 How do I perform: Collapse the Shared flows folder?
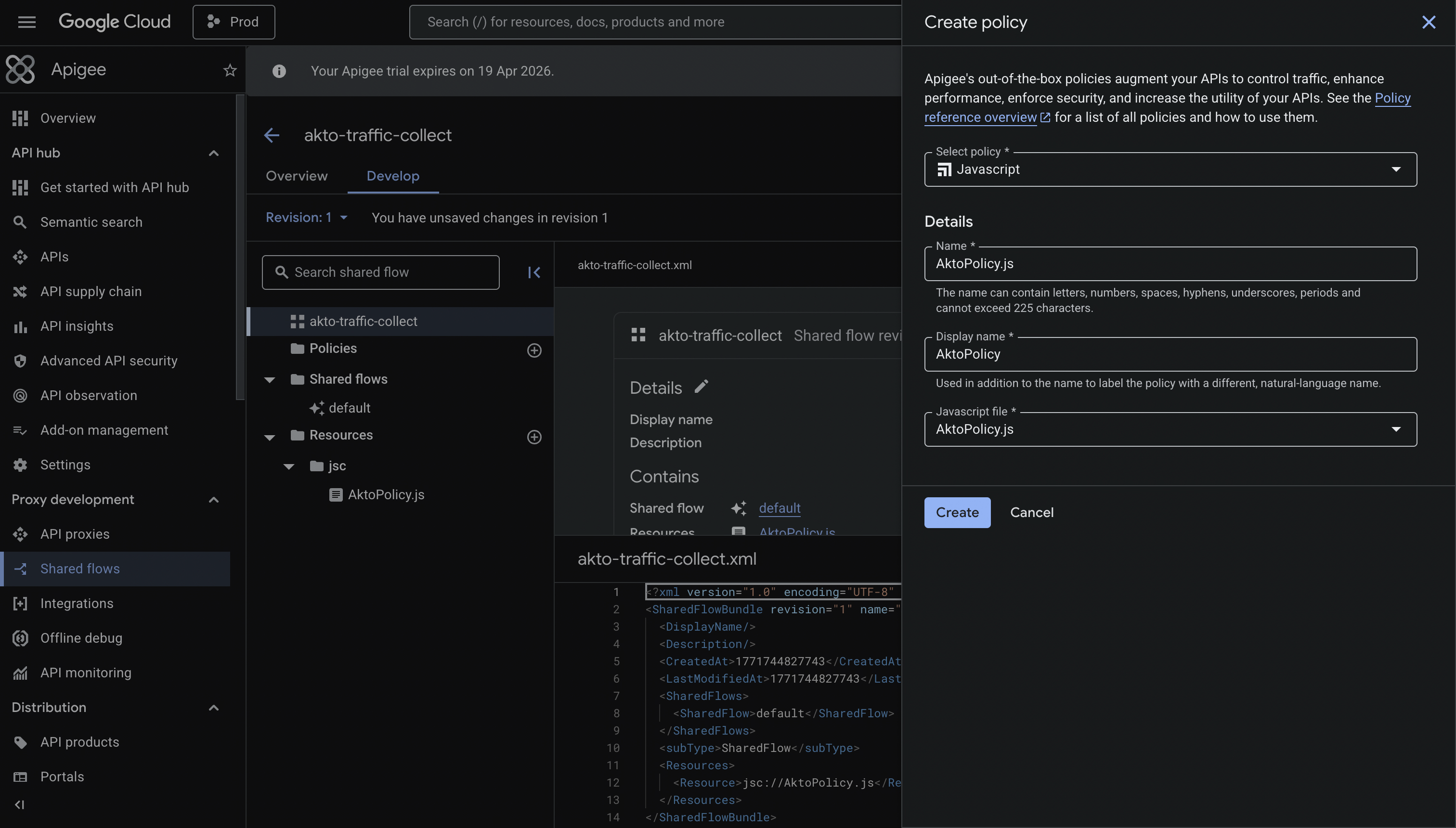pos(270,379)
